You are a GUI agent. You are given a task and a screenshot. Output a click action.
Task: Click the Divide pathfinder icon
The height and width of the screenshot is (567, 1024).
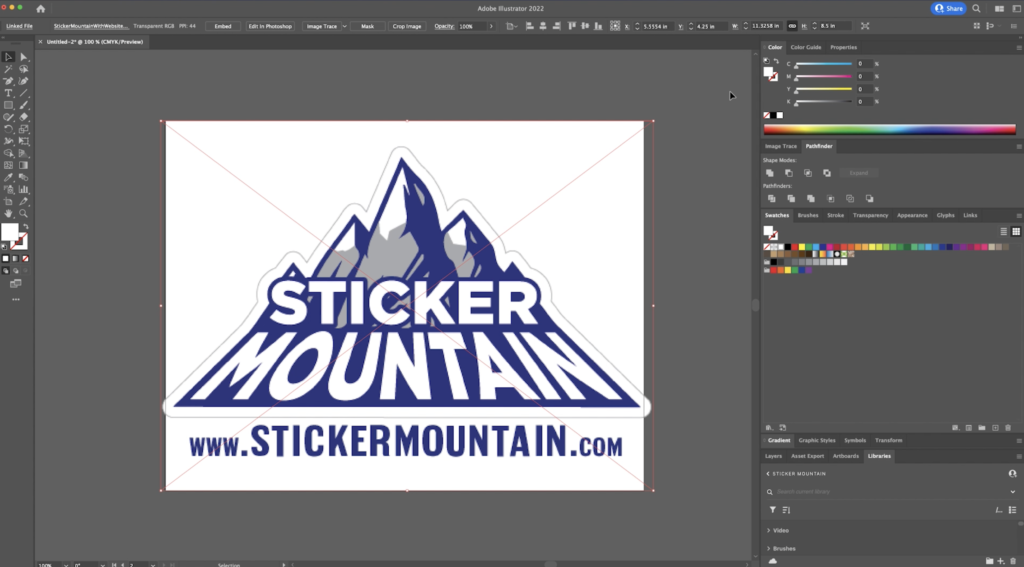click(772, 199)
